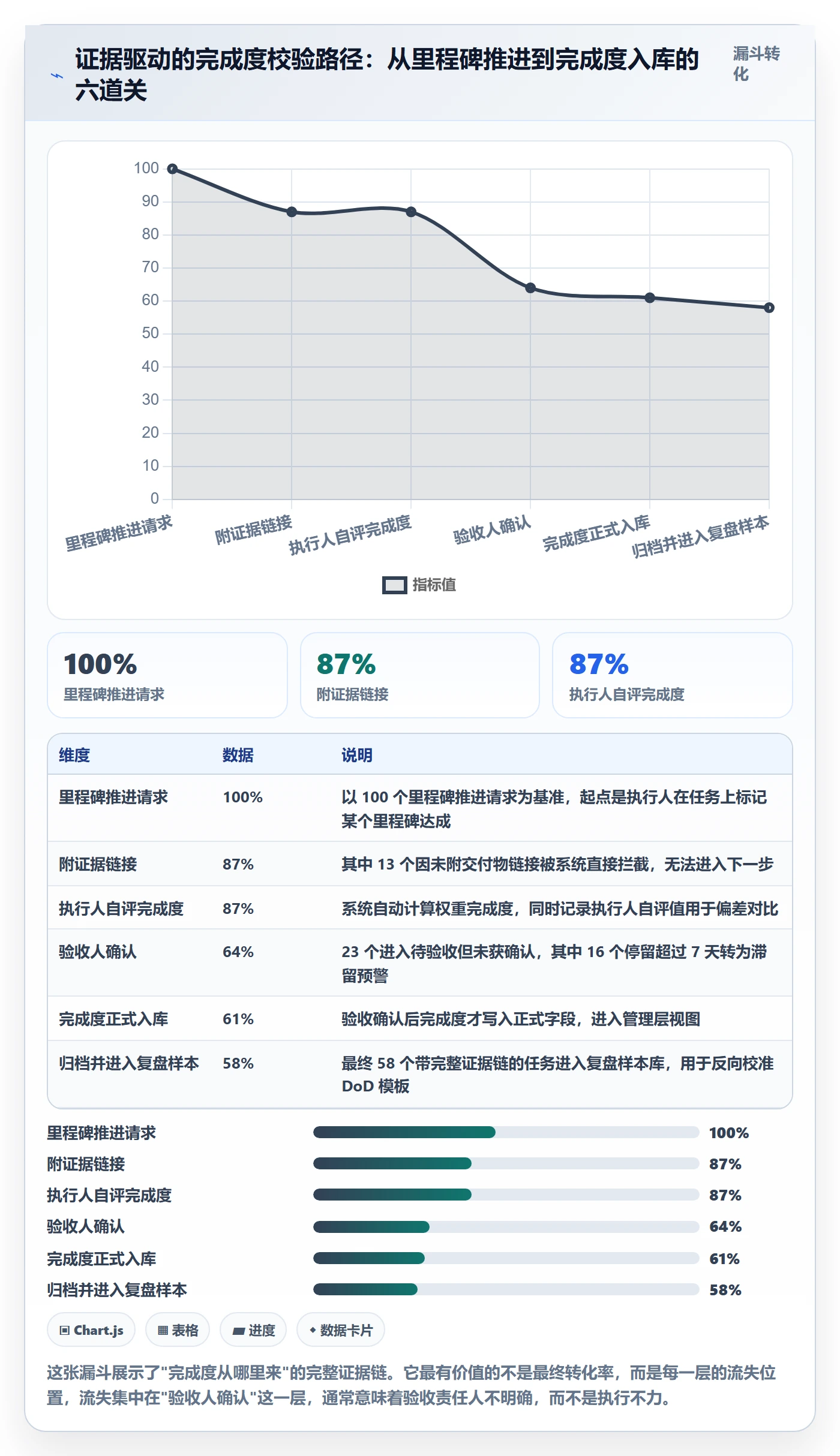Click the 说明 column header
This screenshot has width=840, height=1456.
(357, 755)
